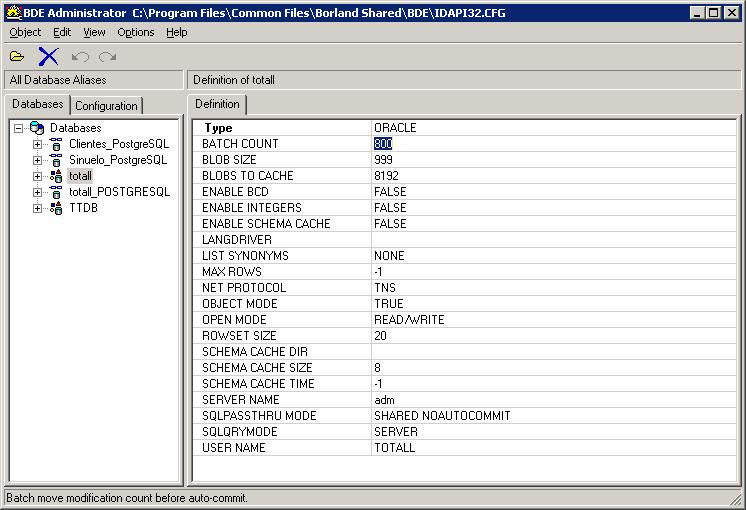Switch to the Configuration tab
The height and width of the screenshot is (510, 746).
(106, 105)
